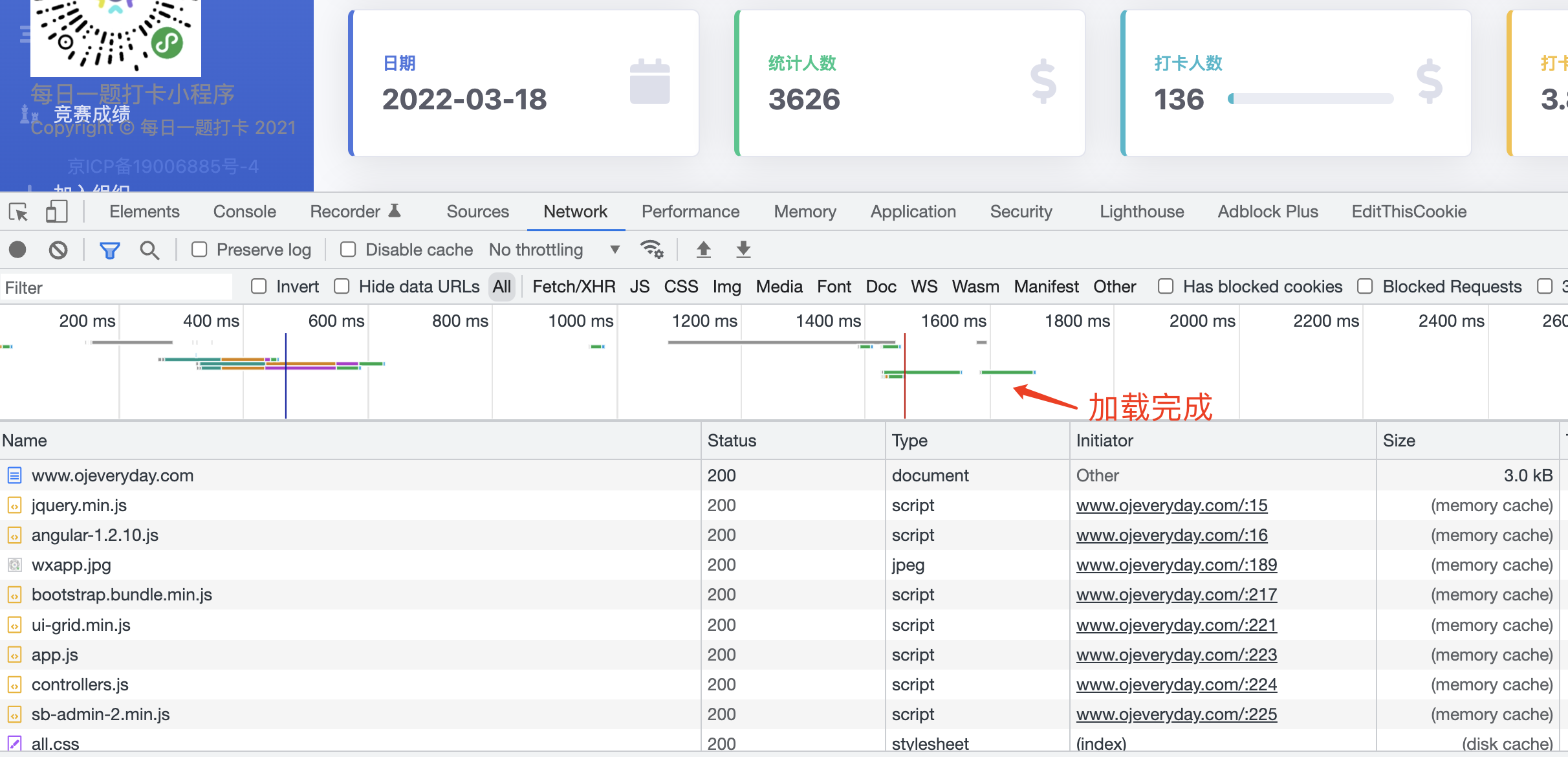This screenshot has width=1568, height=757.
Task: Check the Disable cache option
Action: [x=348, y=250]
